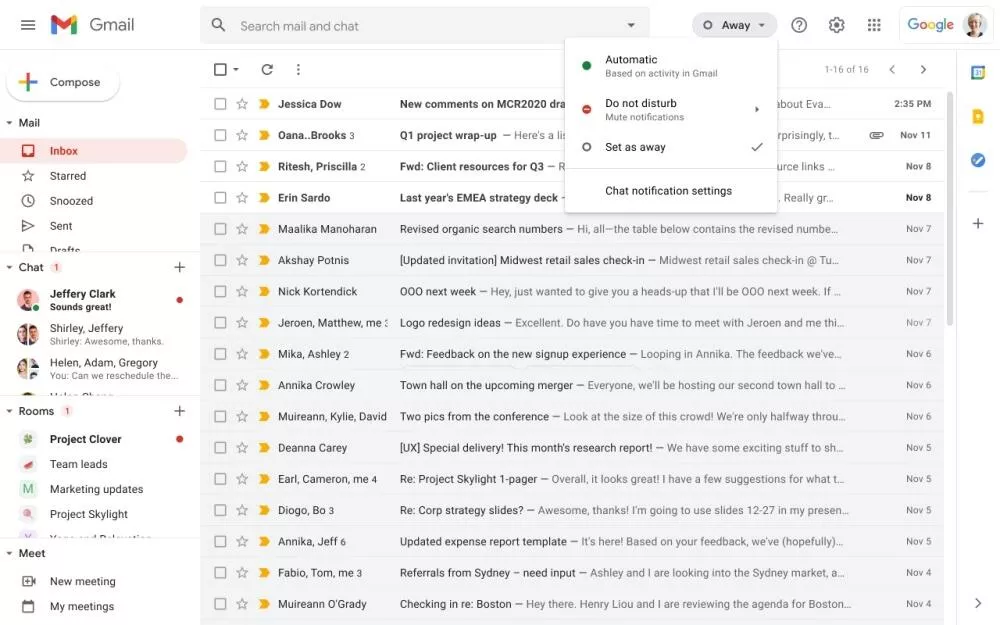Viewport: 1000px width, 625px height.
Task: Click the Search mail and chat field
Action: (426, 26)
